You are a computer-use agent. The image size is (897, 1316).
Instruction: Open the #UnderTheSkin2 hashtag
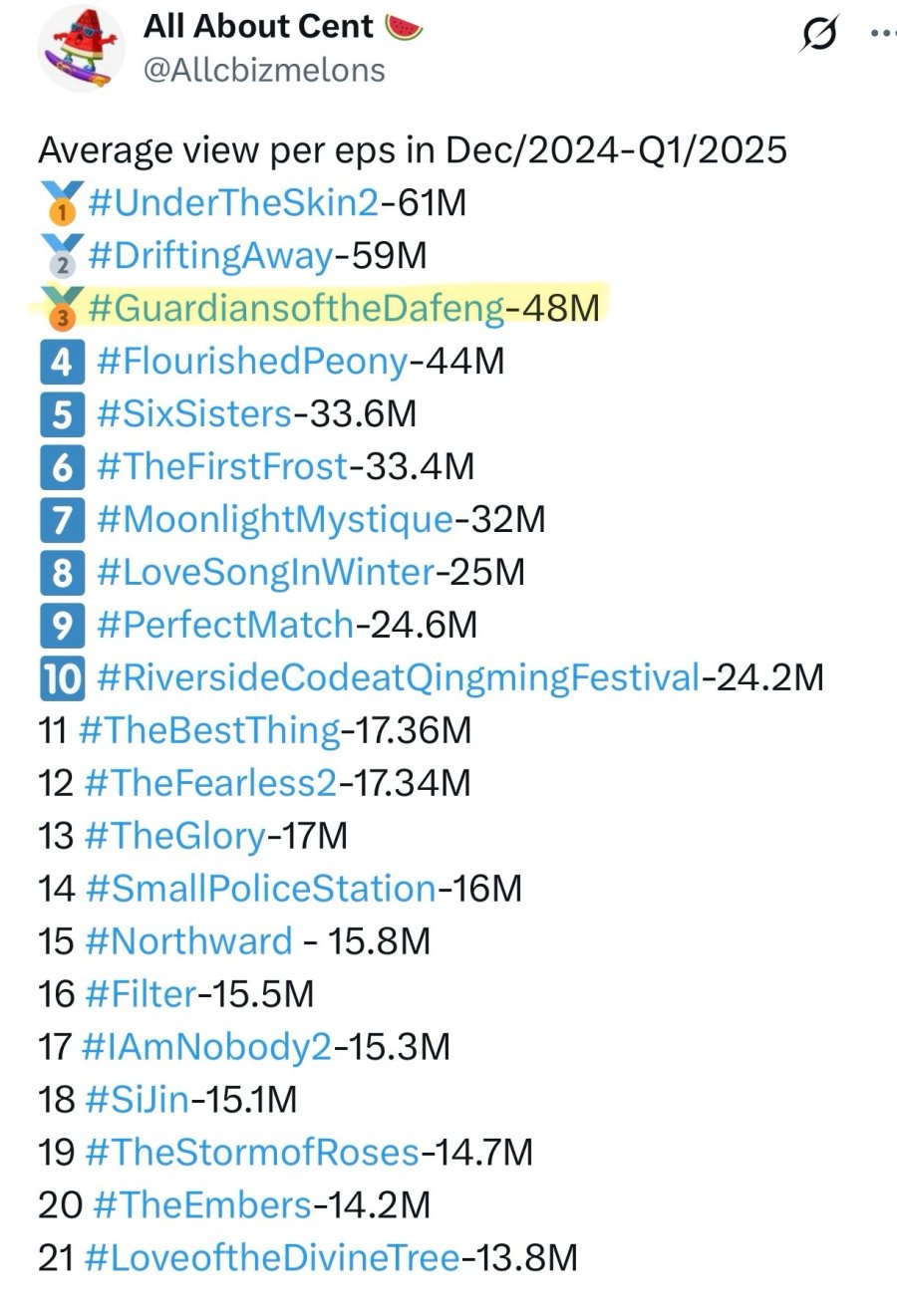click(233, 203)
